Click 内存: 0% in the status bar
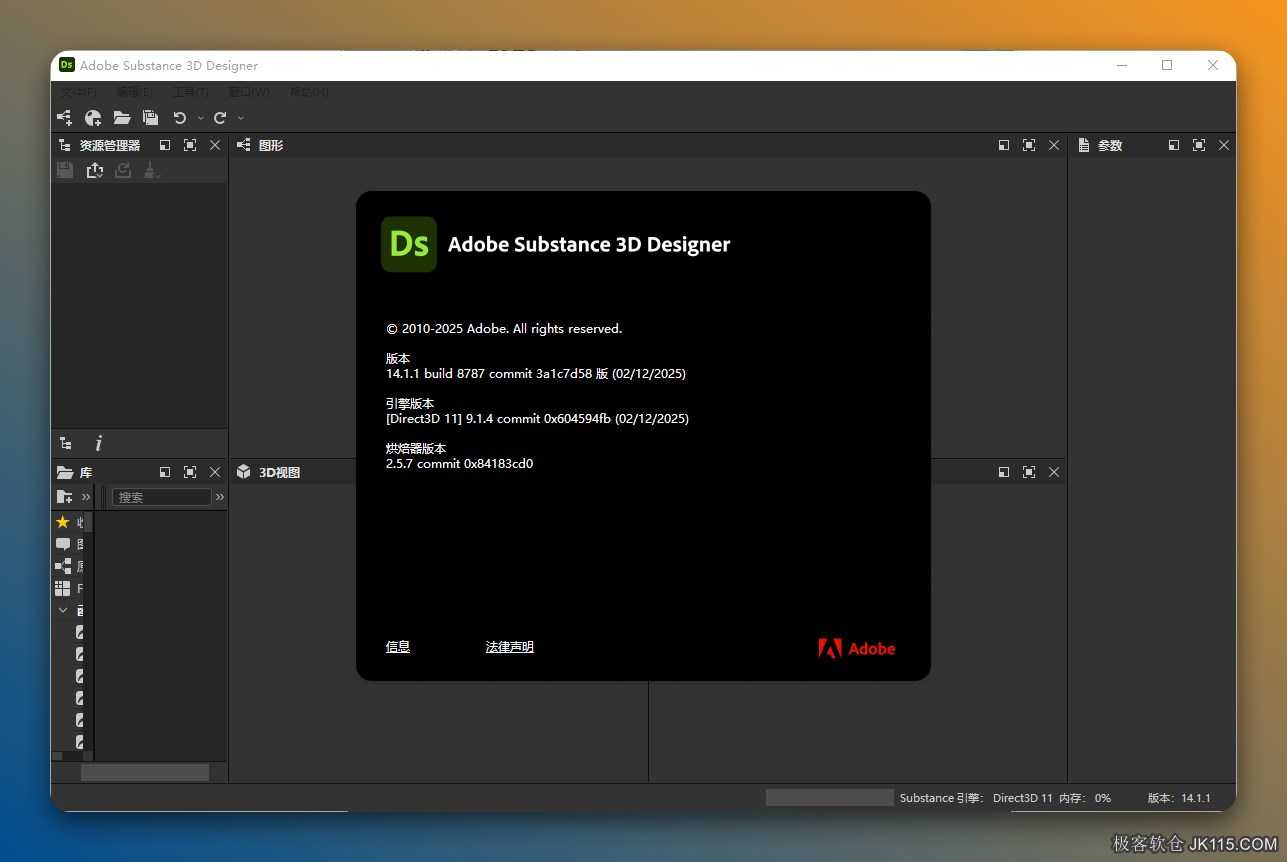The height and width of the screenshot is (862, 1287). [x=1085, y=798]
